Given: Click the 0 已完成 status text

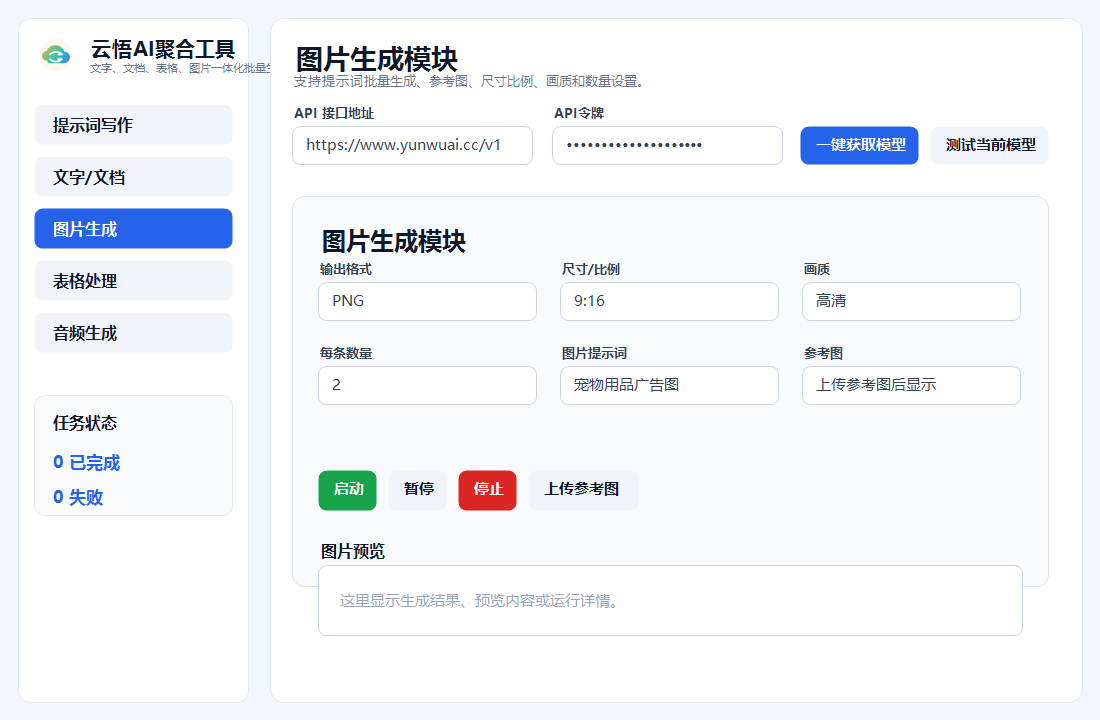Looking at the screenshot, I should click(87, 462).
